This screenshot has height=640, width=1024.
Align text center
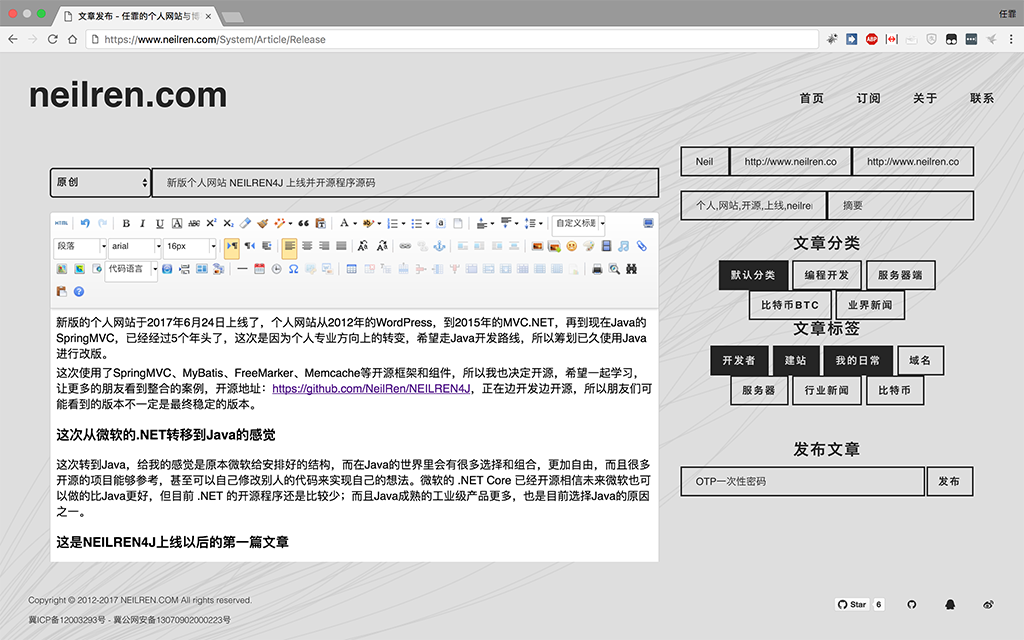307,246
